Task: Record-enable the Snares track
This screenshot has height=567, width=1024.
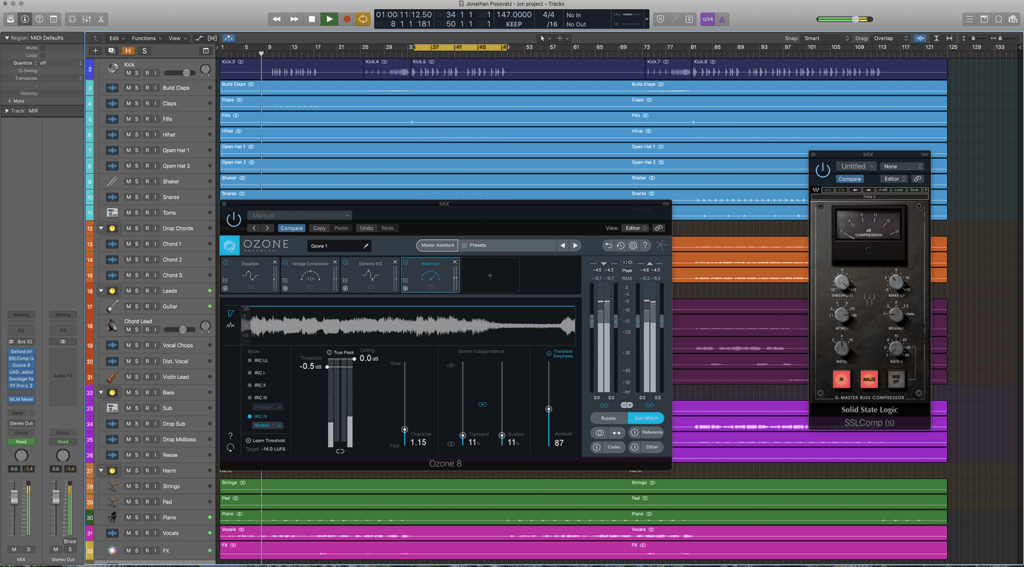Action: coord(148,197)
